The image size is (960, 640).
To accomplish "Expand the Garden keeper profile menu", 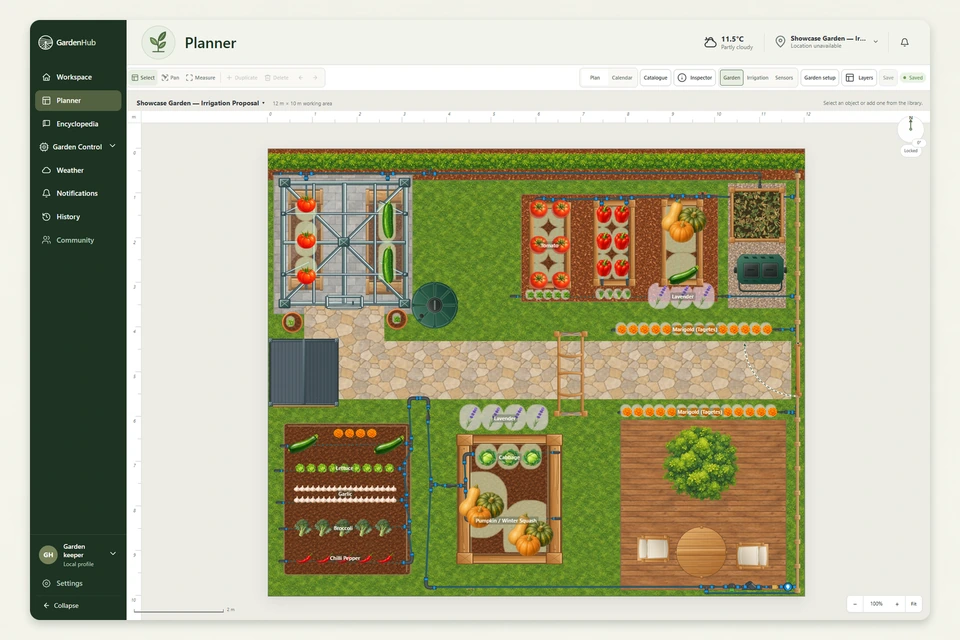I will point(113,554).
